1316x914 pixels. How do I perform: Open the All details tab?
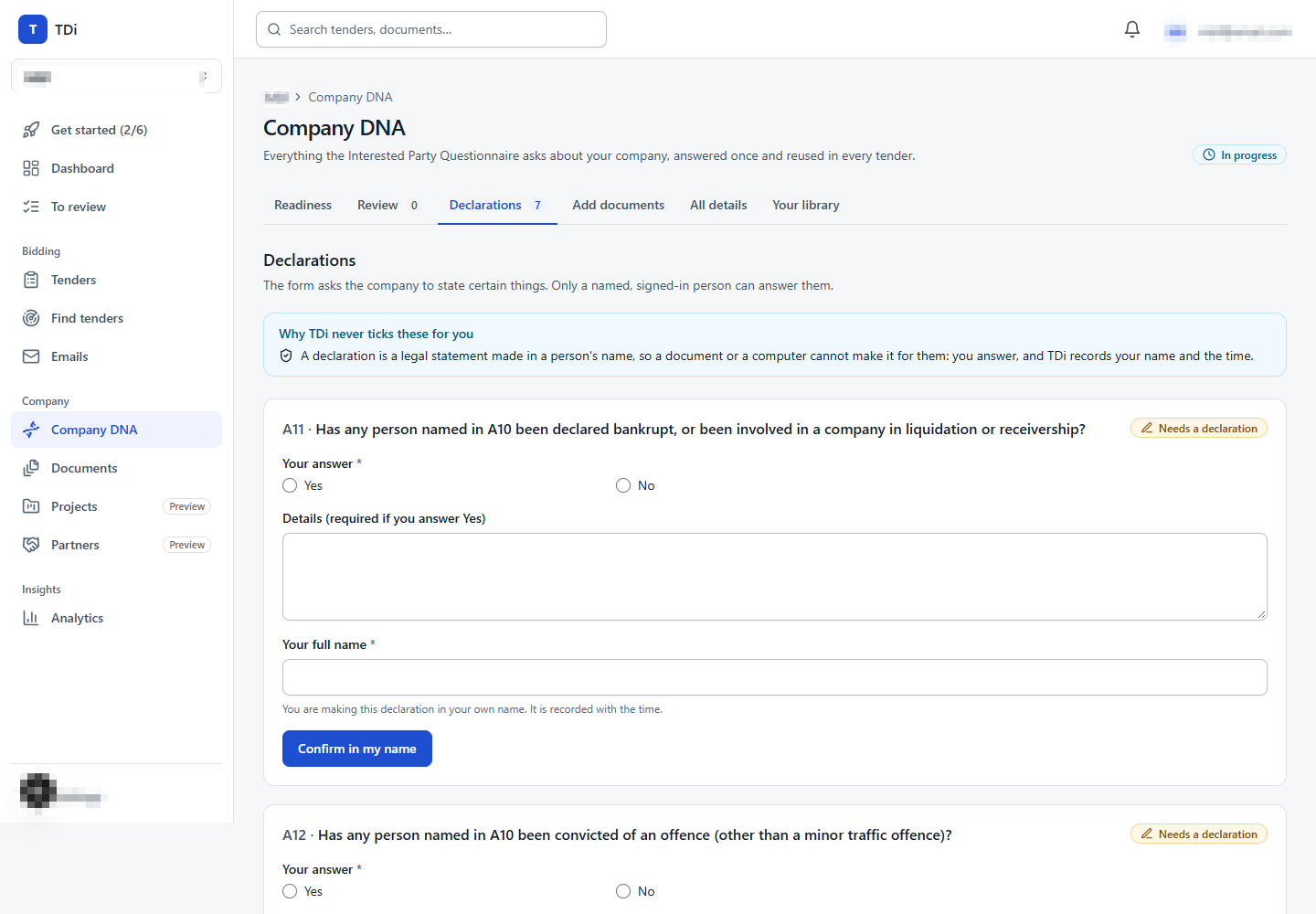tap(718, 205)
